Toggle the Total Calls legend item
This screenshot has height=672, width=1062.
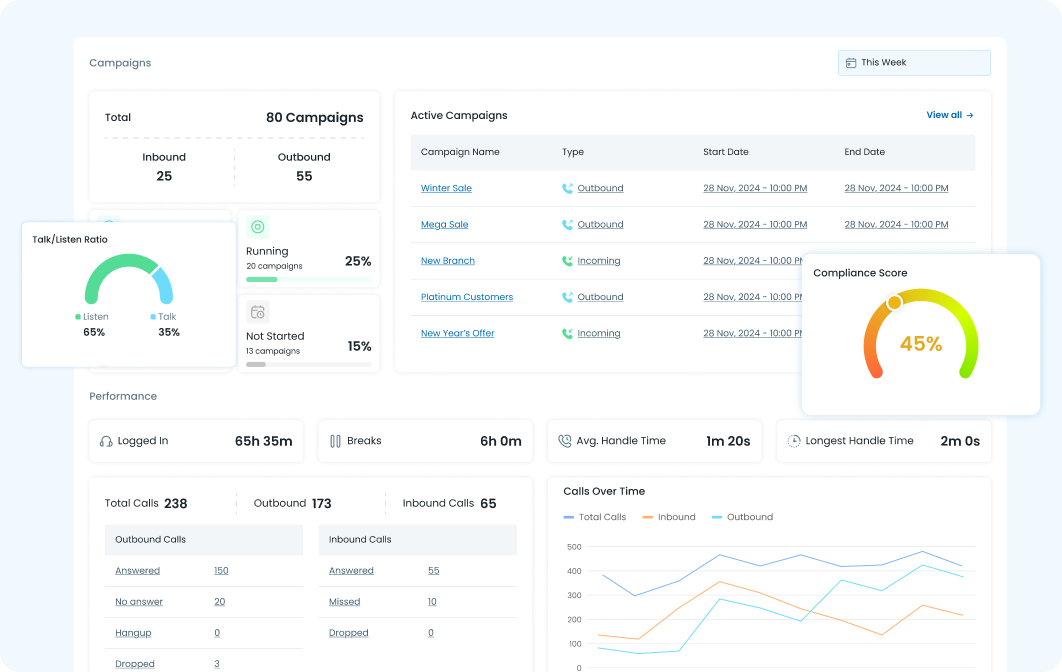595,517
